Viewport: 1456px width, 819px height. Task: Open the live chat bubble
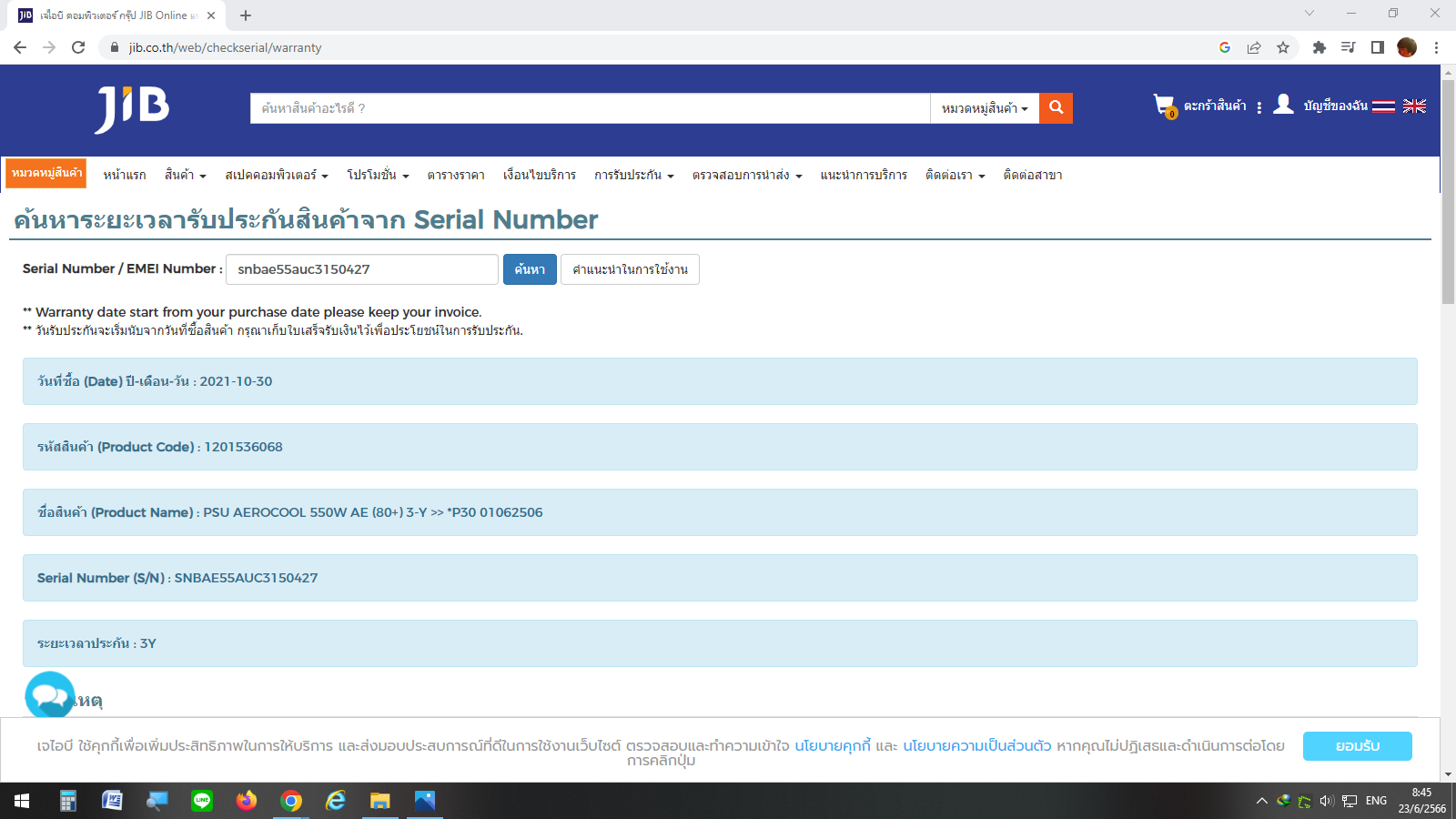click(x=49, y=696)
